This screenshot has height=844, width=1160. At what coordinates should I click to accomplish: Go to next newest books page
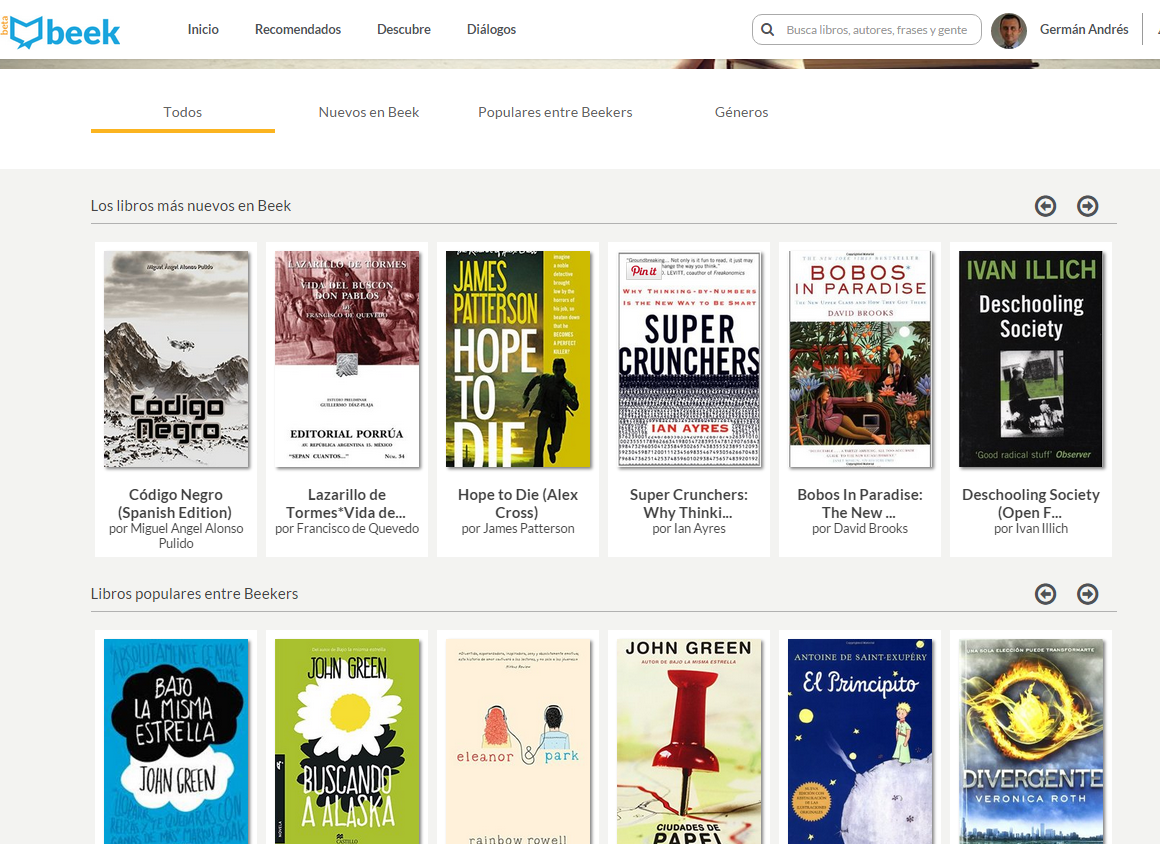click(1088, 206)
